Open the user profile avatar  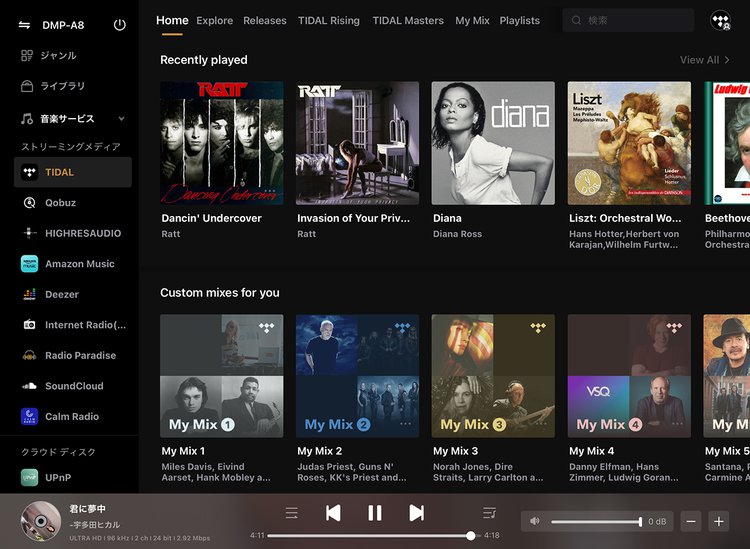point(719,21)
